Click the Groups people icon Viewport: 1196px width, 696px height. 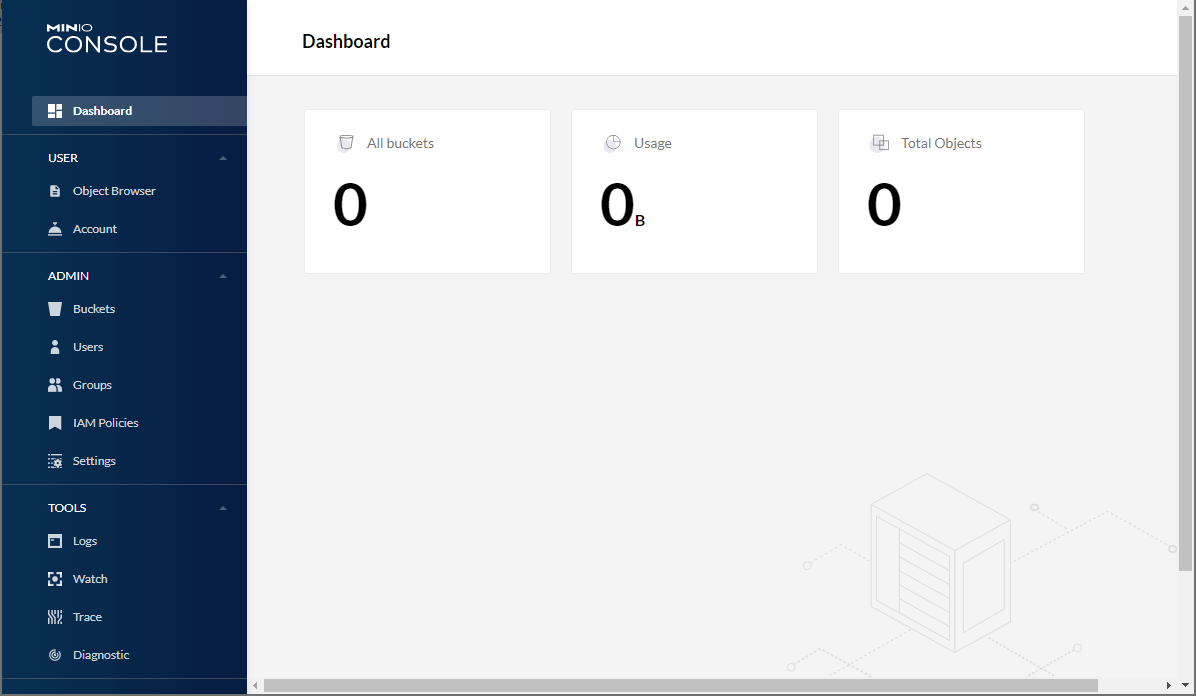pos(55,385)
